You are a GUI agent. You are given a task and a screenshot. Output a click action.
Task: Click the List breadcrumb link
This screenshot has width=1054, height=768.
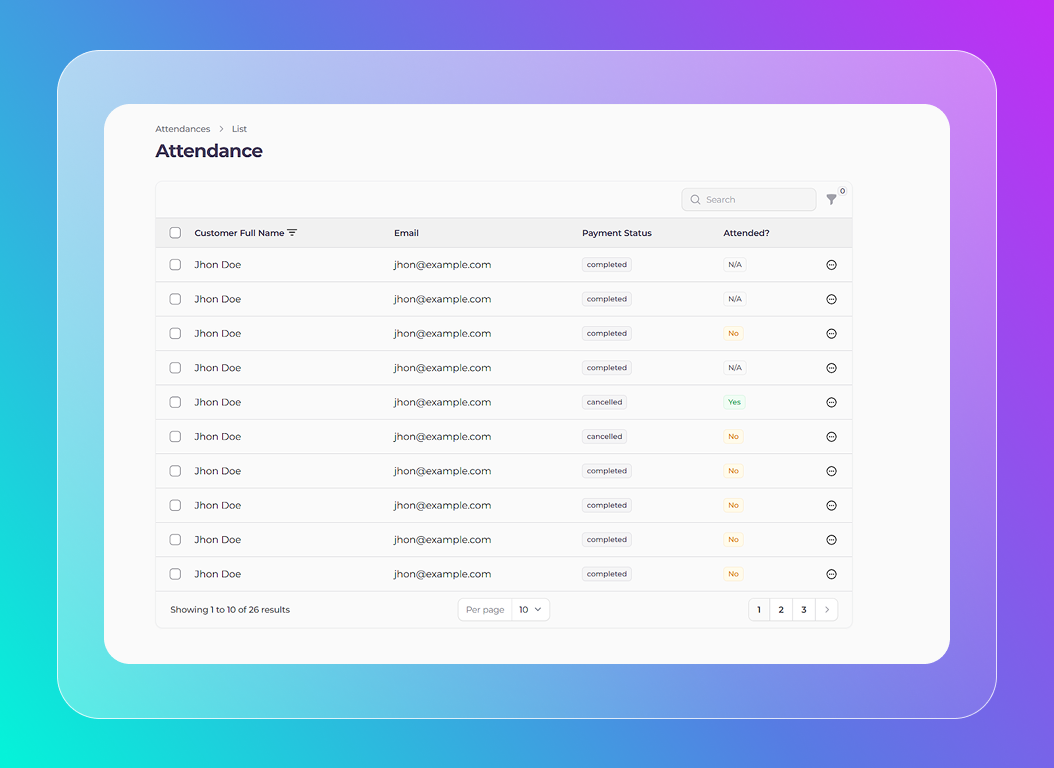(x=239, y=129)
